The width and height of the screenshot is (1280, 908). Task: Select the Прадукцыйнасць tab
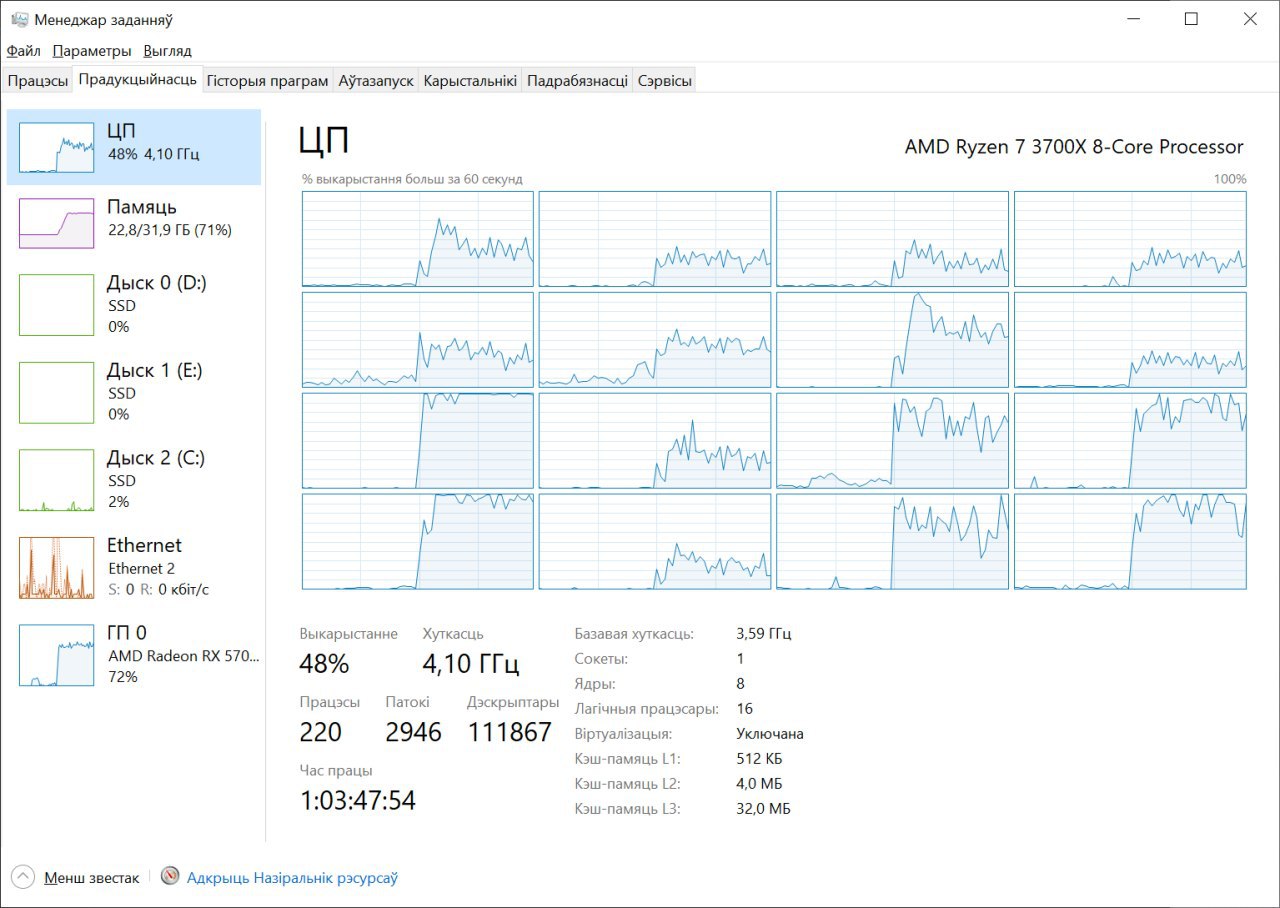pyautogui.click(x=137, y=80)
